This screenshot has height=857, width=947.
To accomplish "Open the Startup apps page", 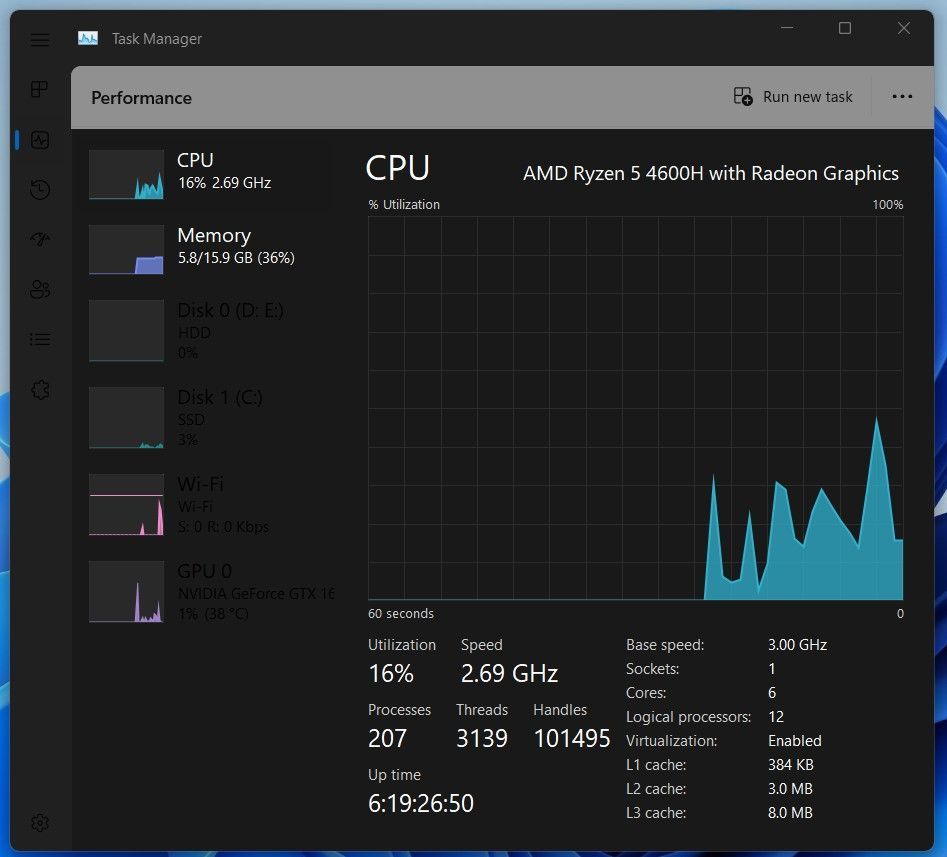I will click(x=40, y=239).
